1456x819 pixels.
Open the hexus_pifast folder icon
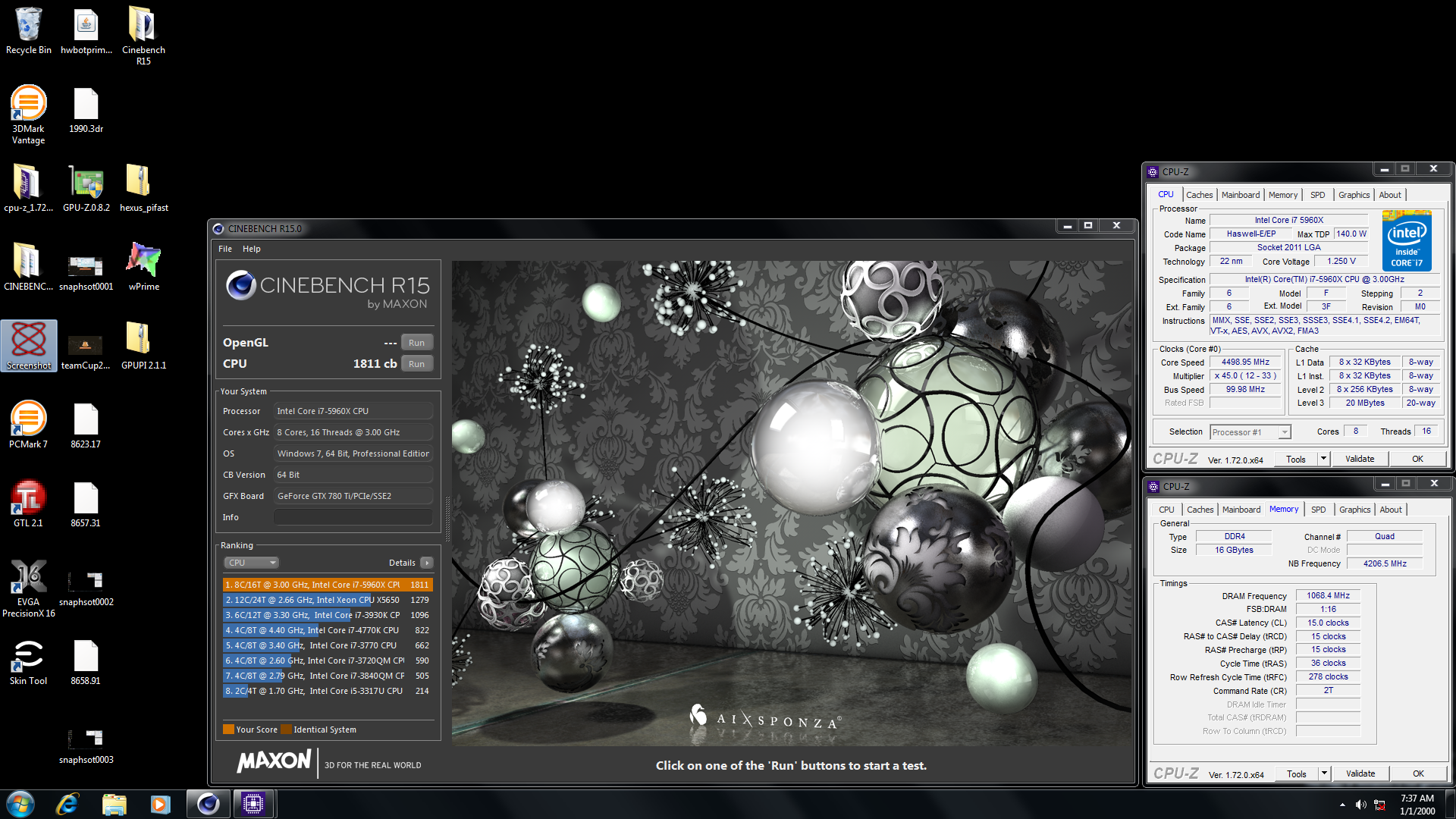(143, 188)
